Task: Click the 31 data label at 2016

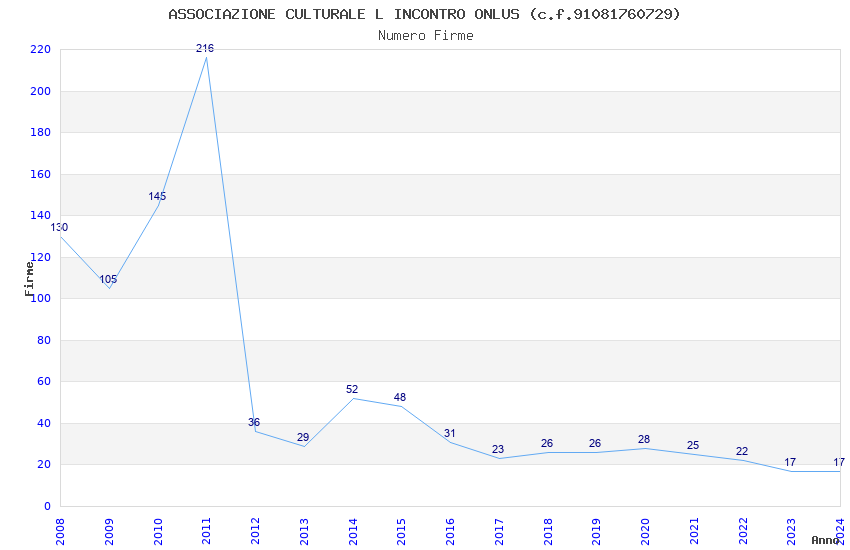Action: coord(449,433)
